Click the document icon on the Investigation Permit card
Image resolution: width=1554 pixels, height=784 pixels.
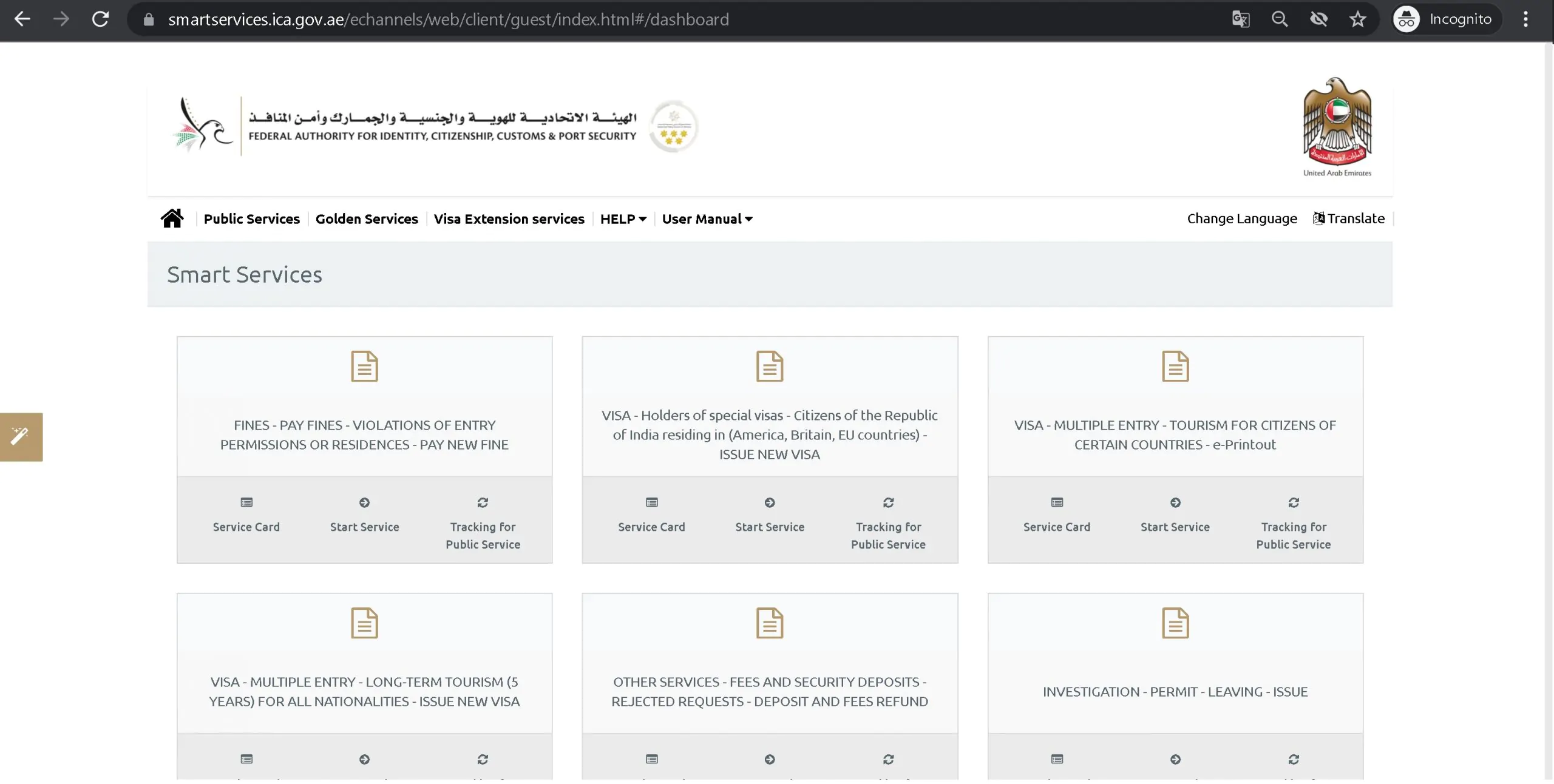(x=1174, y=622)
